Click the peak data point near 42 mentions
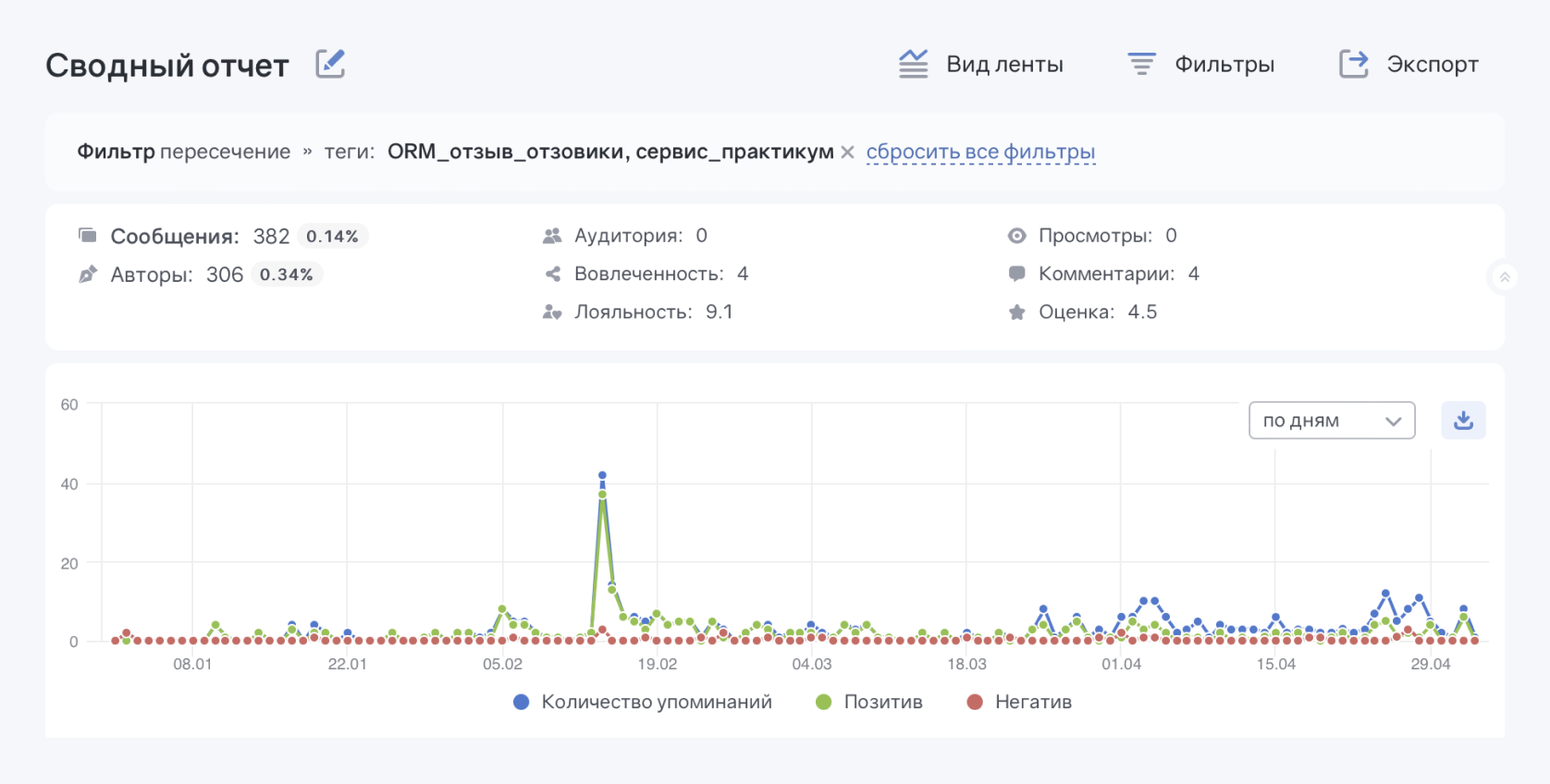1550x784 pixels. point(602,475)
